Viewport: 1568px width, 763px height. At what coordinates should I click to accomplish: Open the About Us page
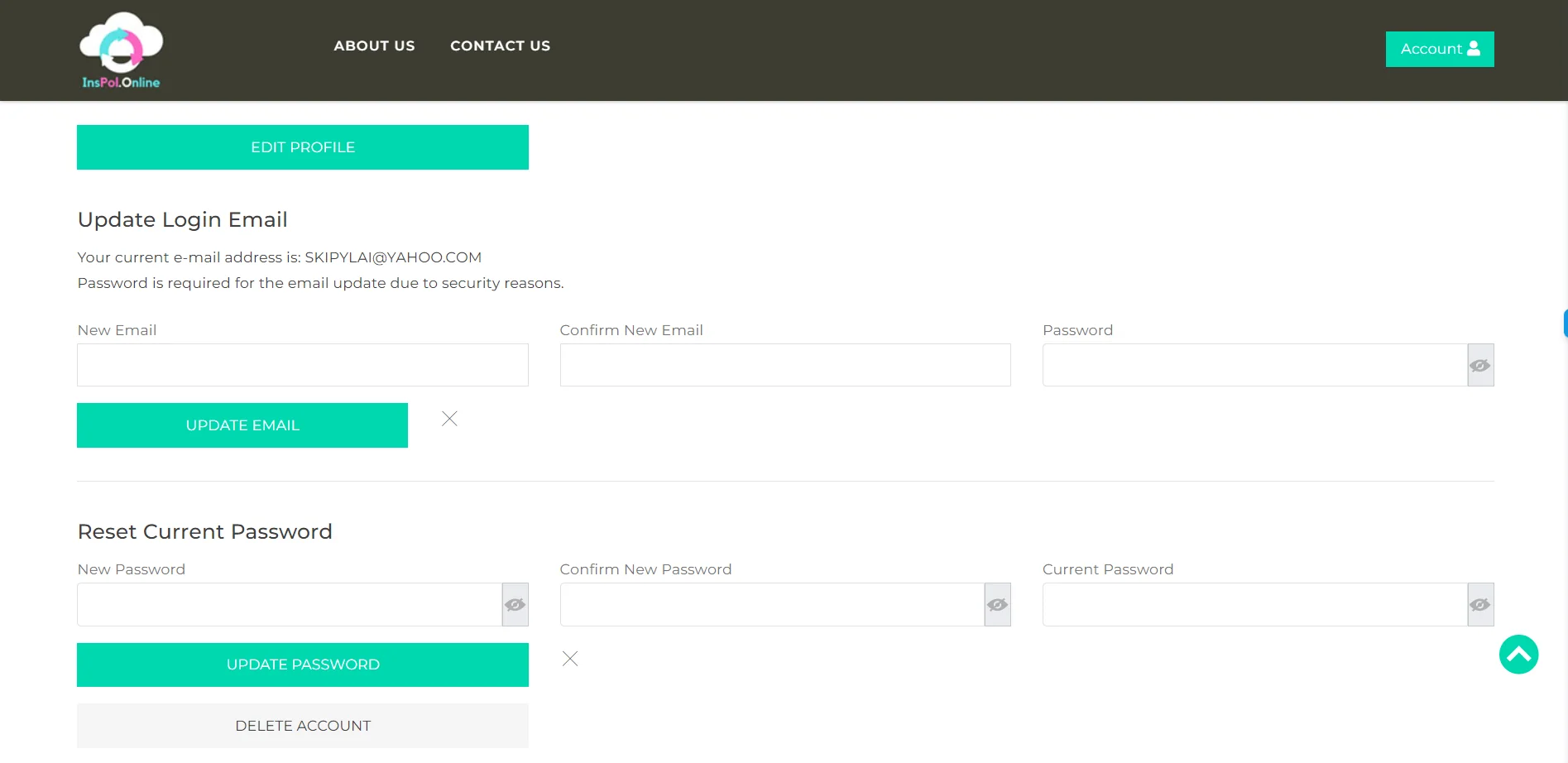(x=374, y=46)
